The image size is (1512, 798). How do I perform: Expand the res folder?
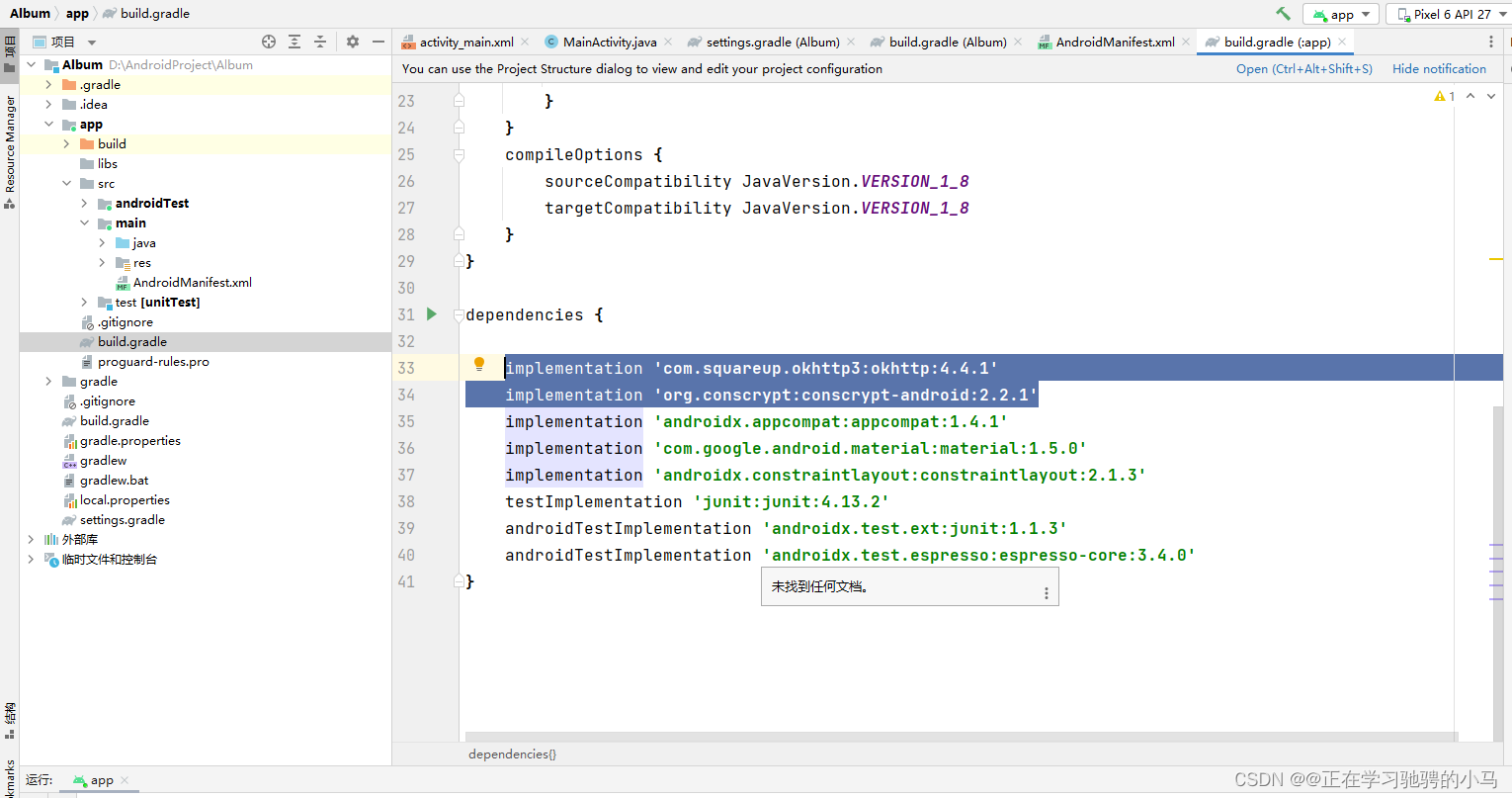[102, 263]
